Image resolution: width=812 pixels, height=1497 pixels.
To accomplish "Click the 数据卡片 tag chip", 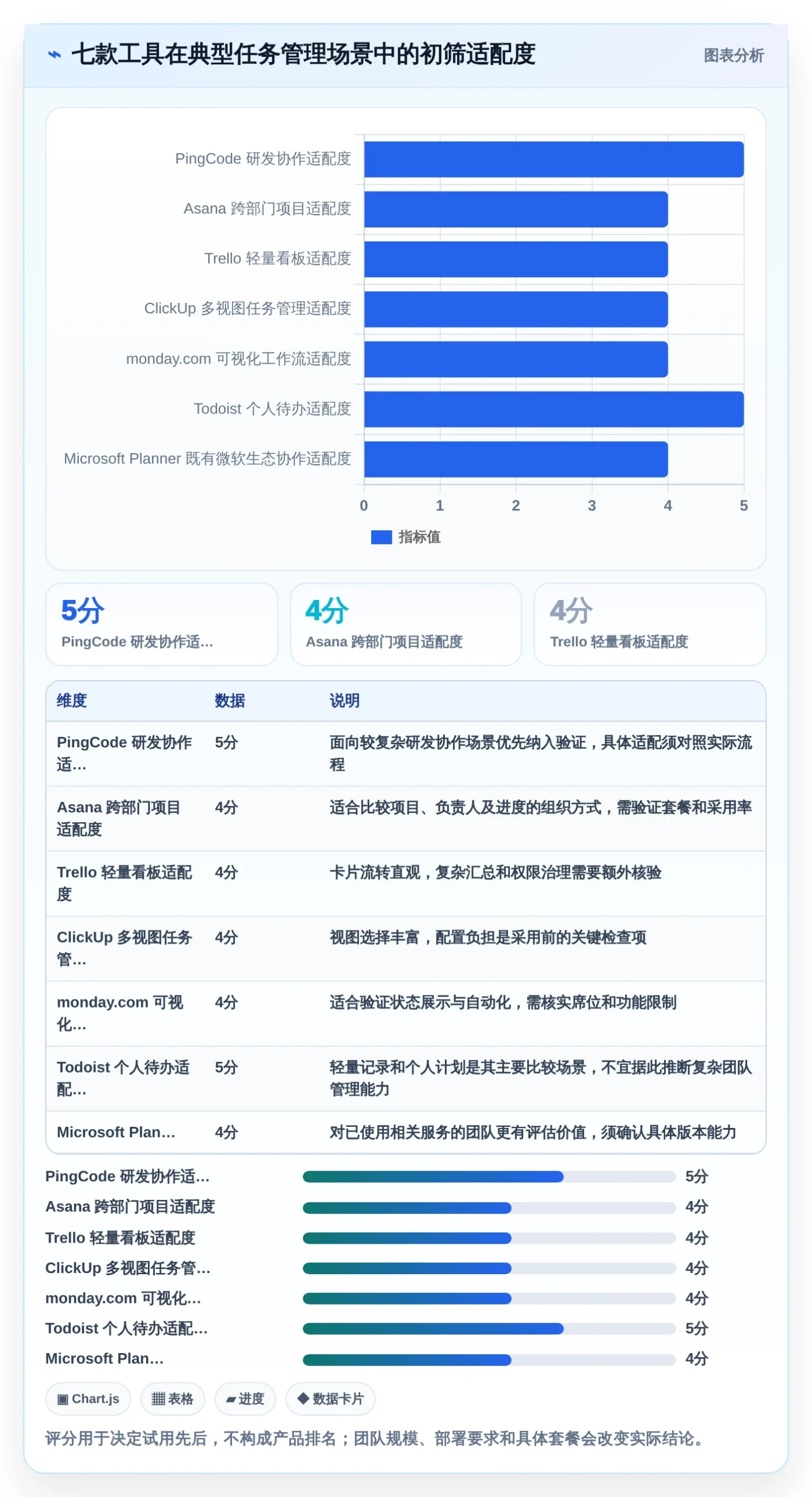I will (x=330, y=1399).
